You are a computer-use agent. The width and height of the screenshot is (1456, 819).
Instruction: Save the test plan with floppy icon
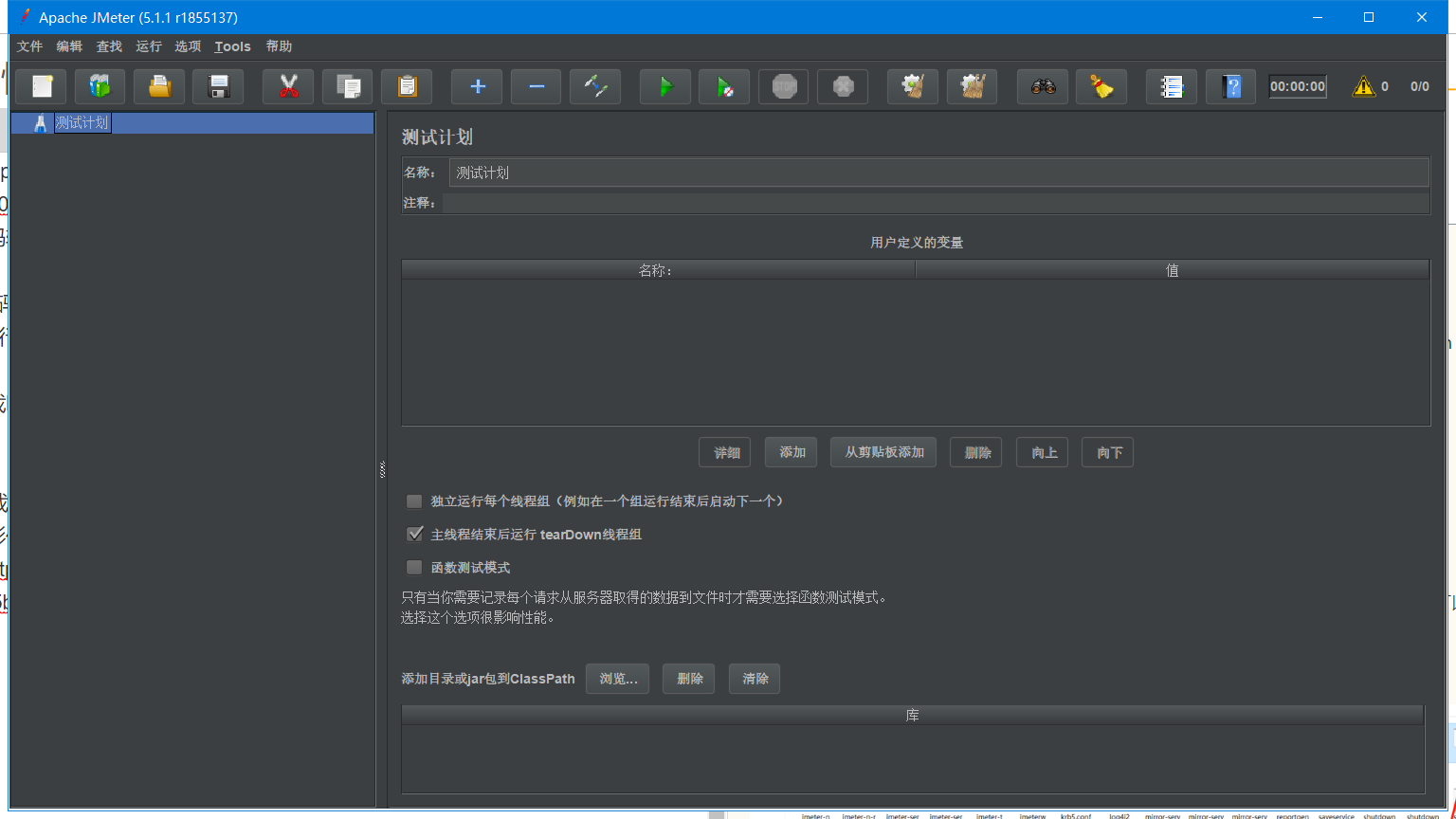[218, 86]
